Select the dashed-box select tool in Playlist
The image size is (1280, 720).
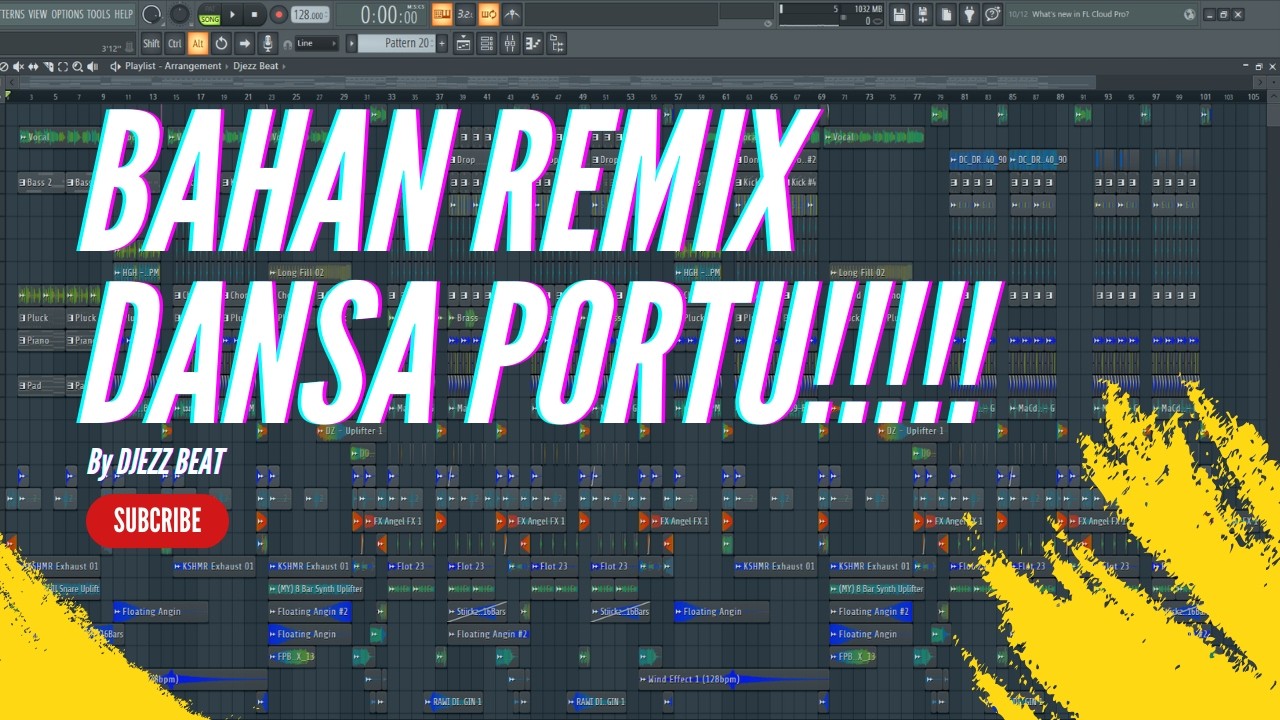click(63, 66)
